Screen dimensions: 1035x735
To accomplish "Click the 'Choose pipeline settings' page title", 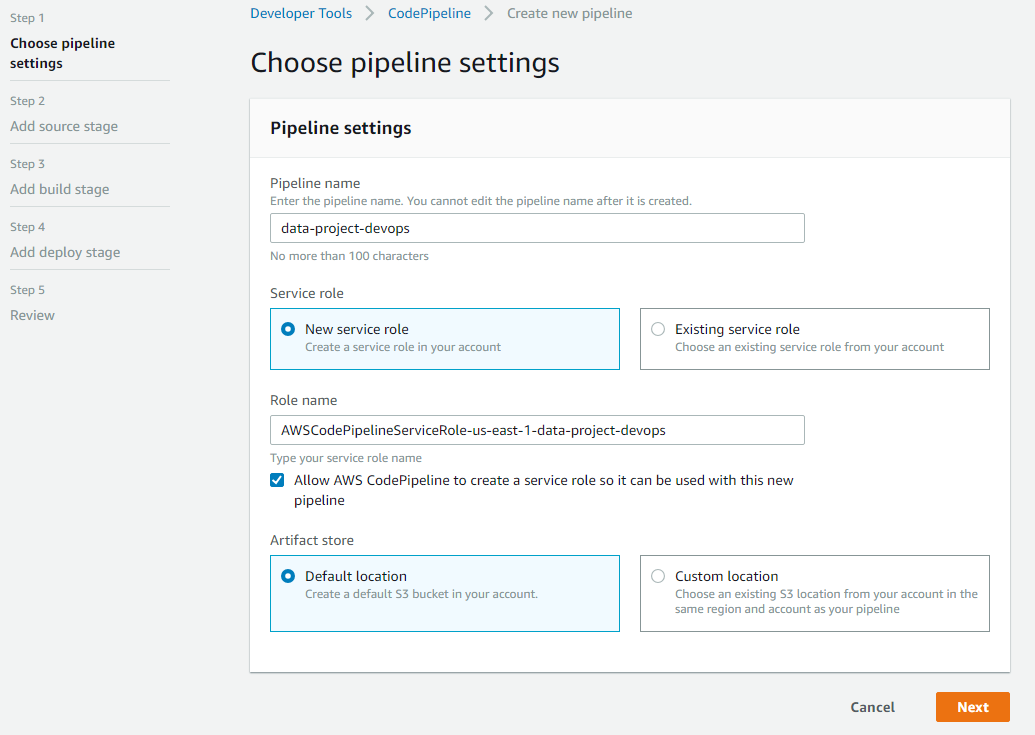I will tap(405, 63).
